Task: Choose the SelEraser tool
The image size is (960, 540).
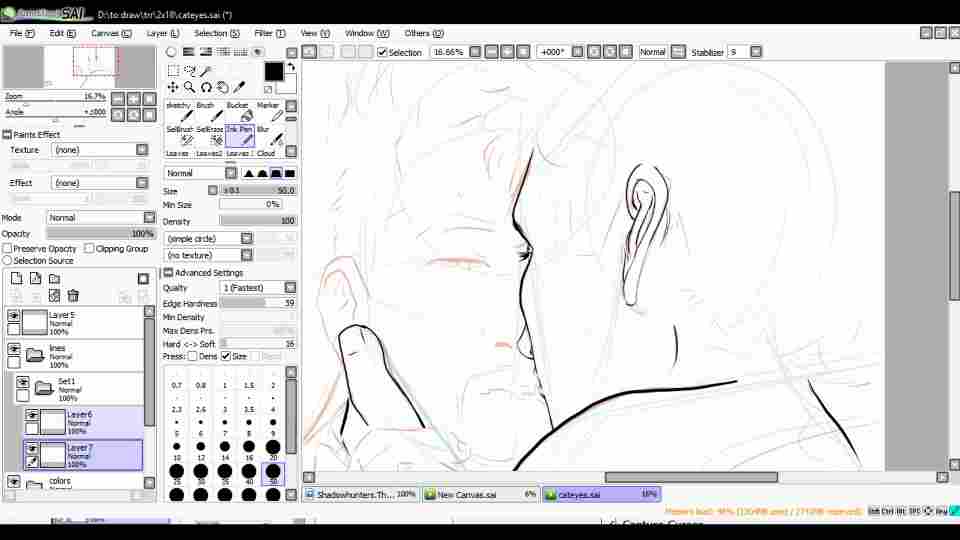Action: [x=209, y=136]
